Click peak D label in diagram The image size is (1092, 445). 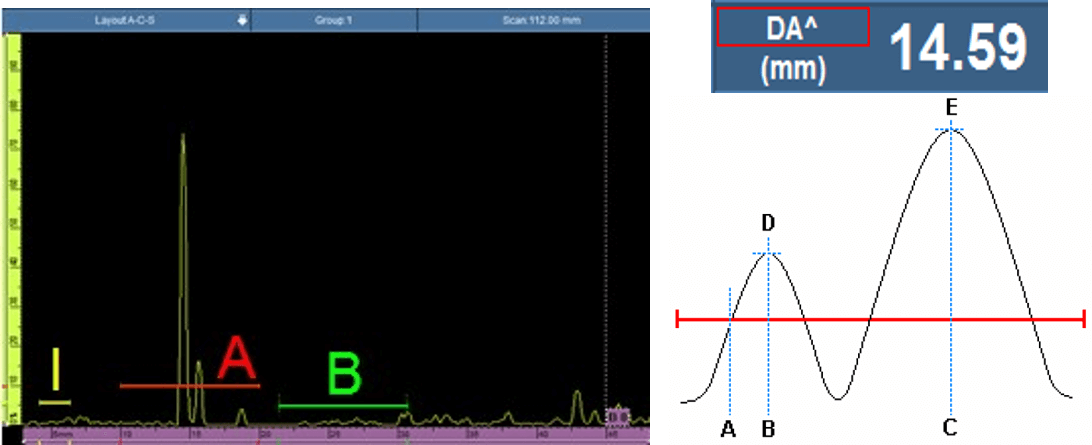768,223
